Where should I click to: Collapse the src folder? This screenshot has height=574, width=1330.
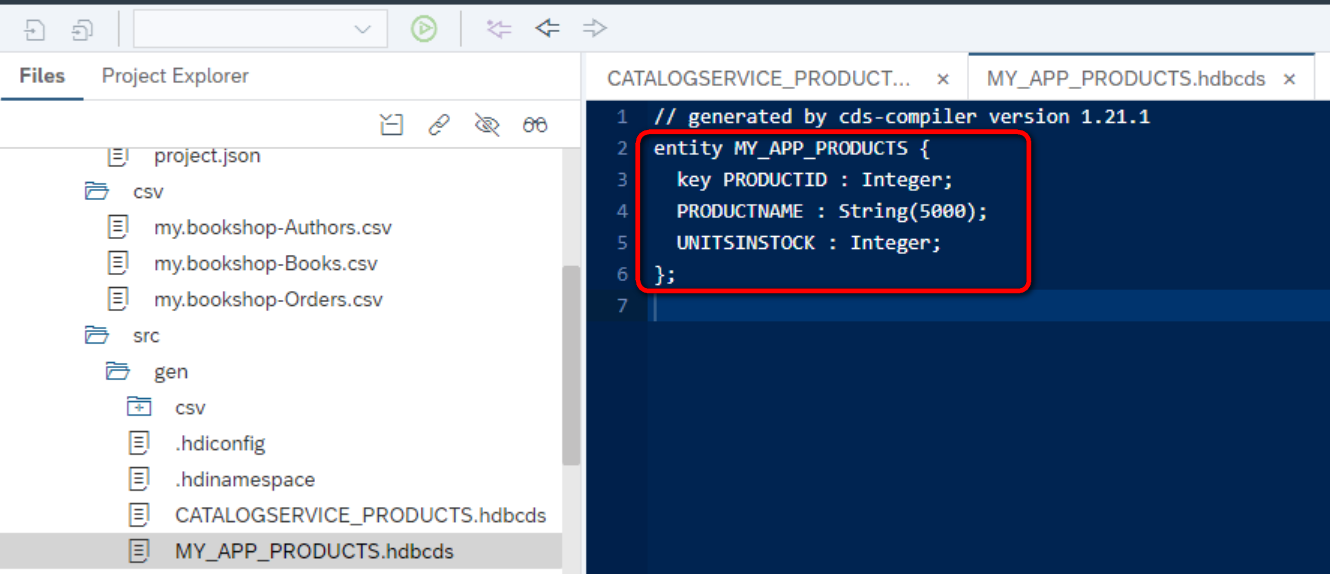pos(96,335)
